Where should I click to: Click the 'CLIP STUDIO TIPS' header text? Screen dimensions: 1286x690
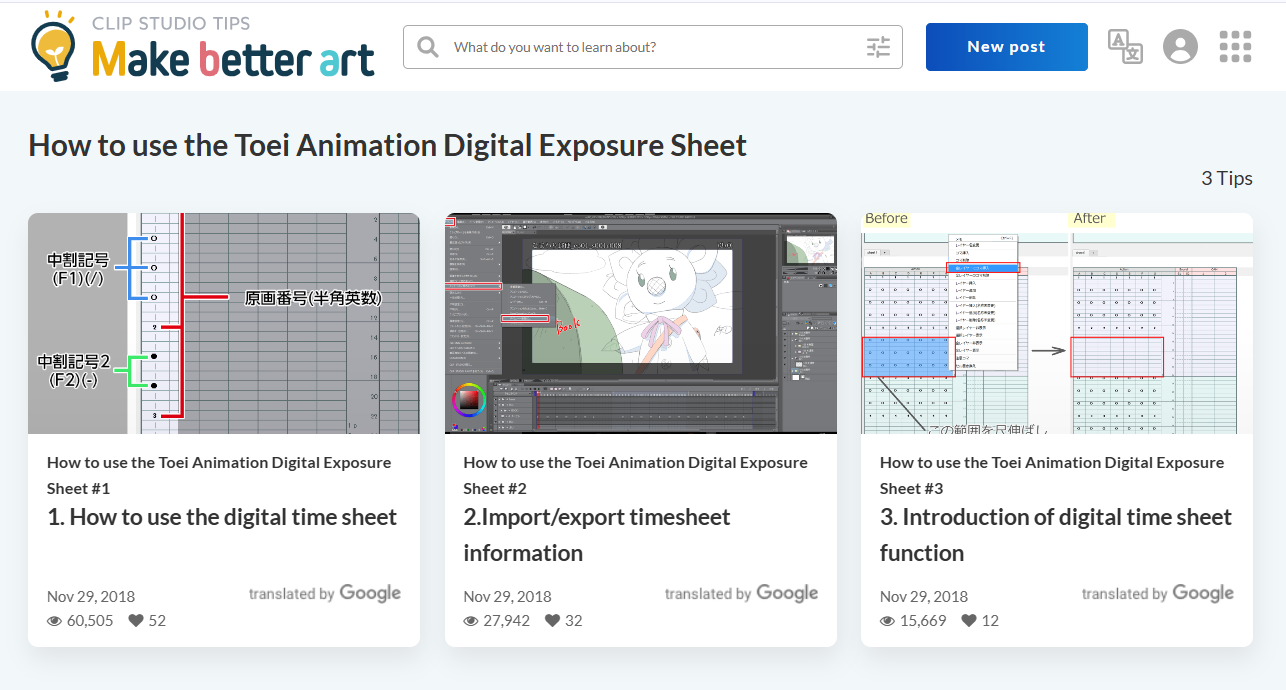(x=171, y=23)
